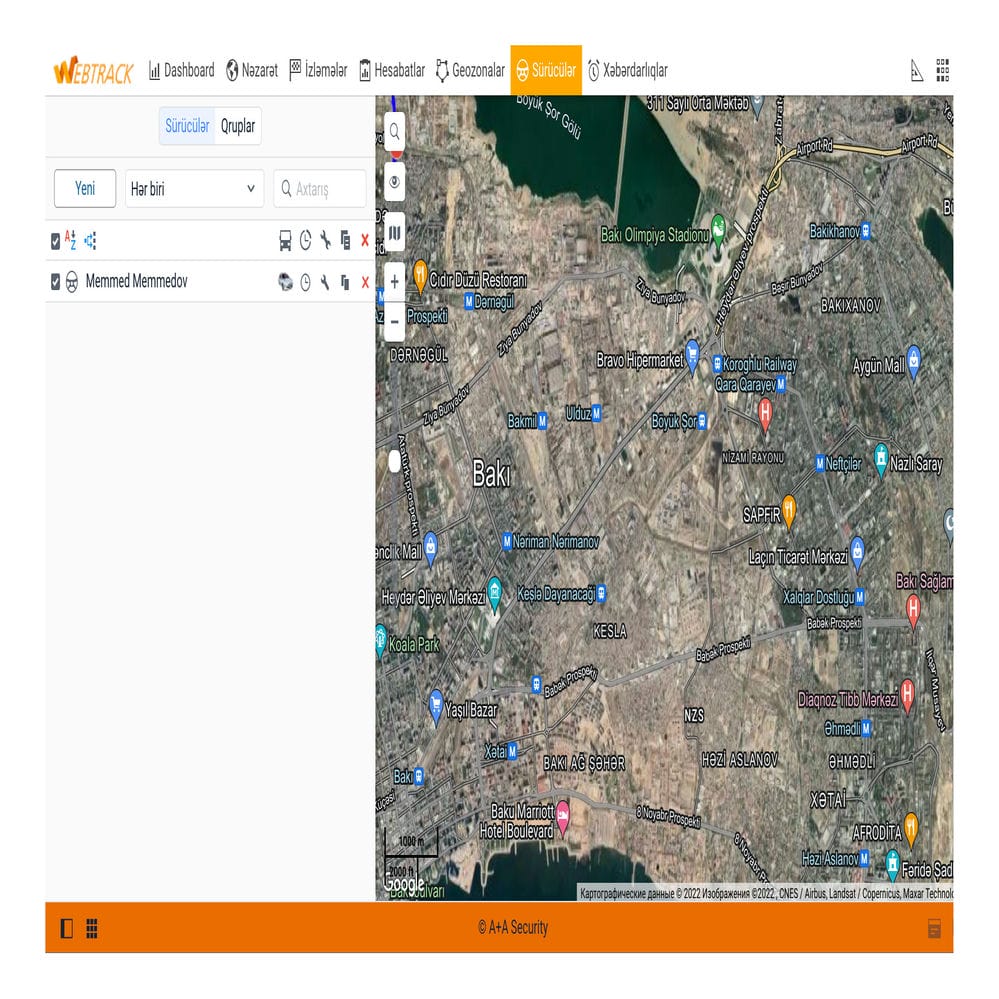Open the apps grid menu at top right
Screen dimensions: 999x999
(x=942, y=70)
